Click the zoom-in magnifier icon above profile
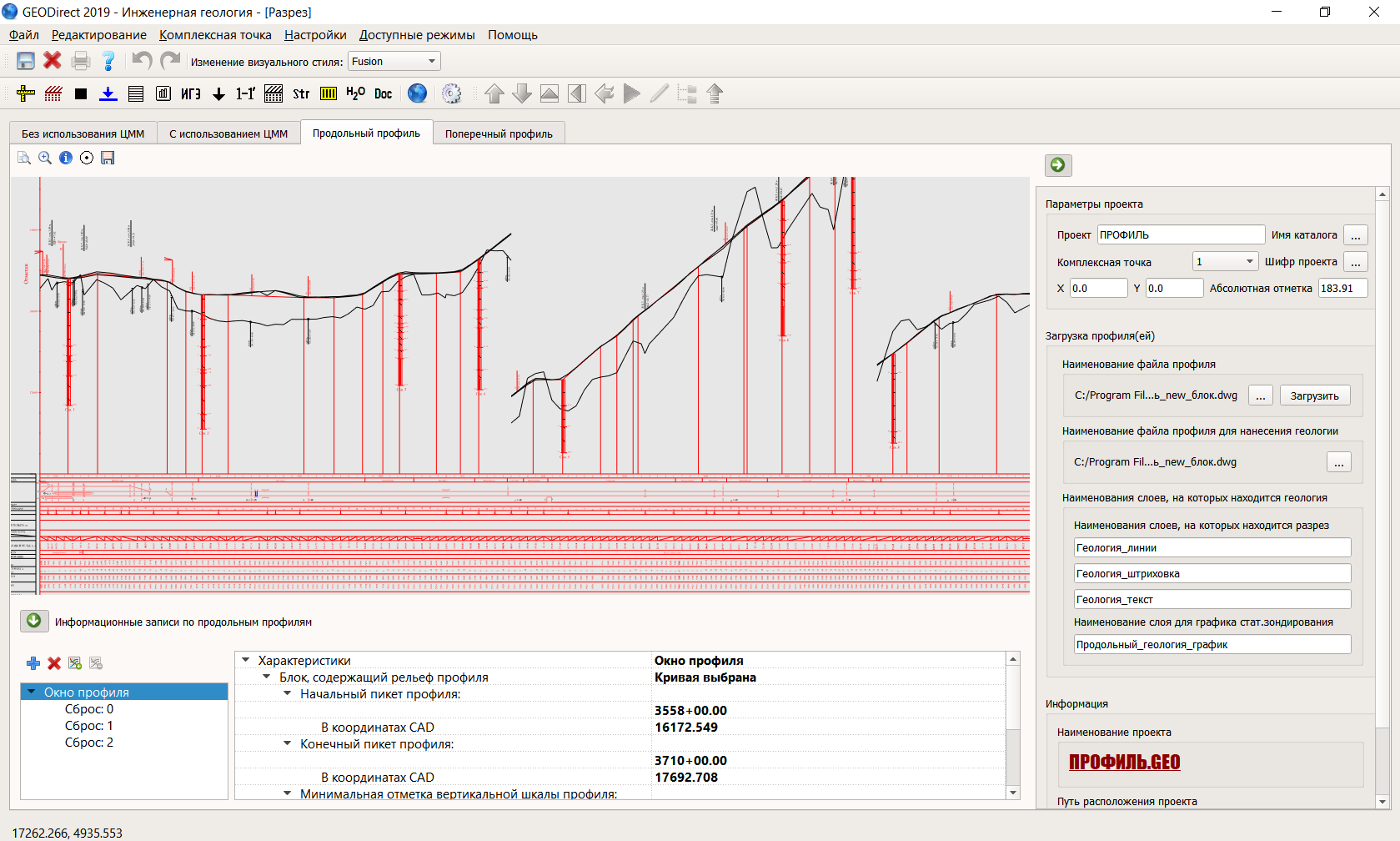The height and width of the screenshot is (841, 1400). (45, 158)
